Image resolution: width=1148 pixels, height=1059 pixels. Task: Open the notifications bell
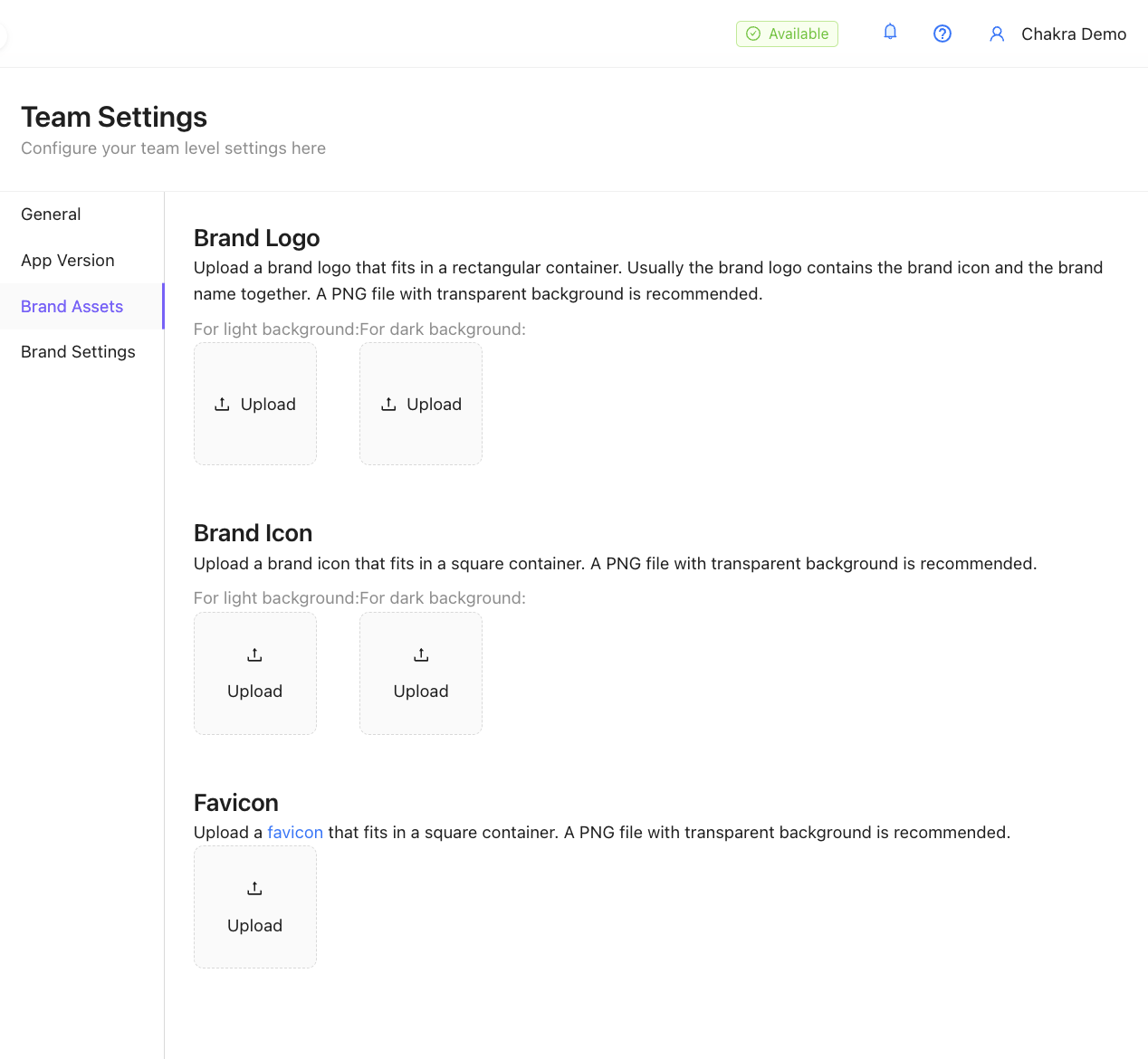click(890, 33)
